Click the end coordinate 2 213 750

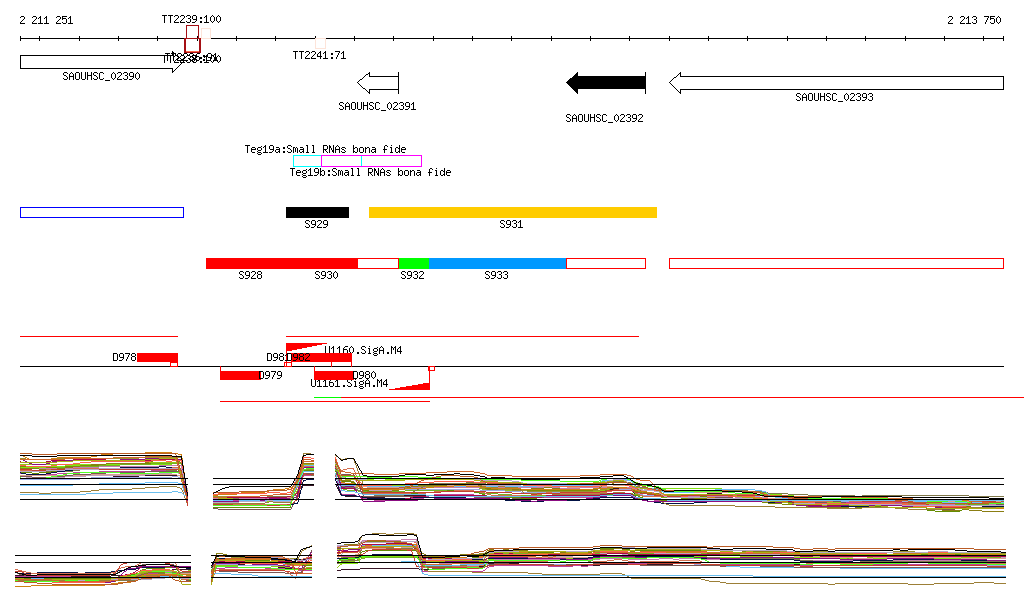(974, 20)
